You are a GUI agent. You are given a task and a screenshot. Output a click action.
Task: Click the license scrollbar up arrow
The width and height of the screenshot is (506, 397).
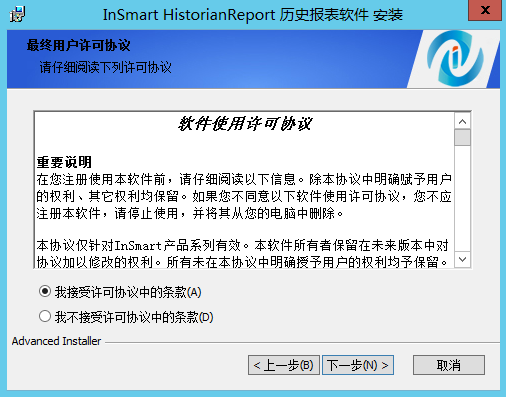tap(462, 122)
